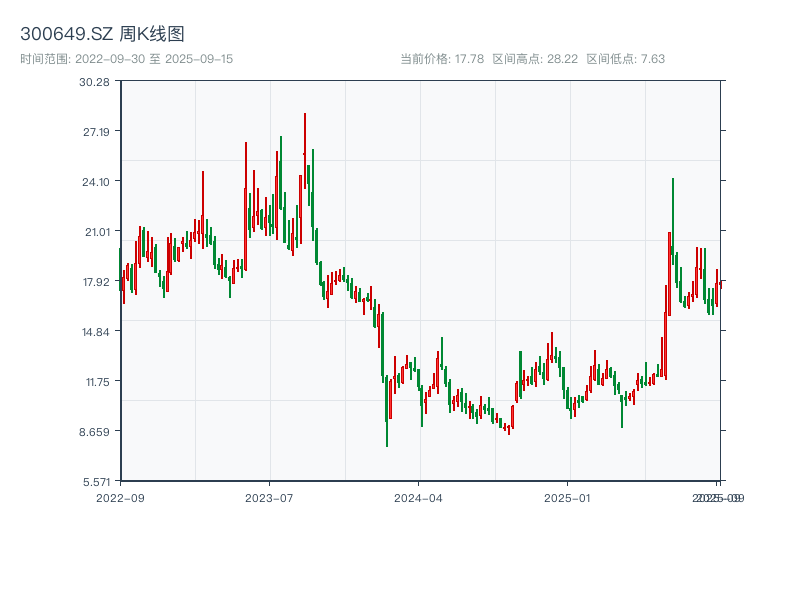This screenshot has height=600, width=800.
Task: Click the tallest red candle at the 28.22 peak
Action: point(305,151)
